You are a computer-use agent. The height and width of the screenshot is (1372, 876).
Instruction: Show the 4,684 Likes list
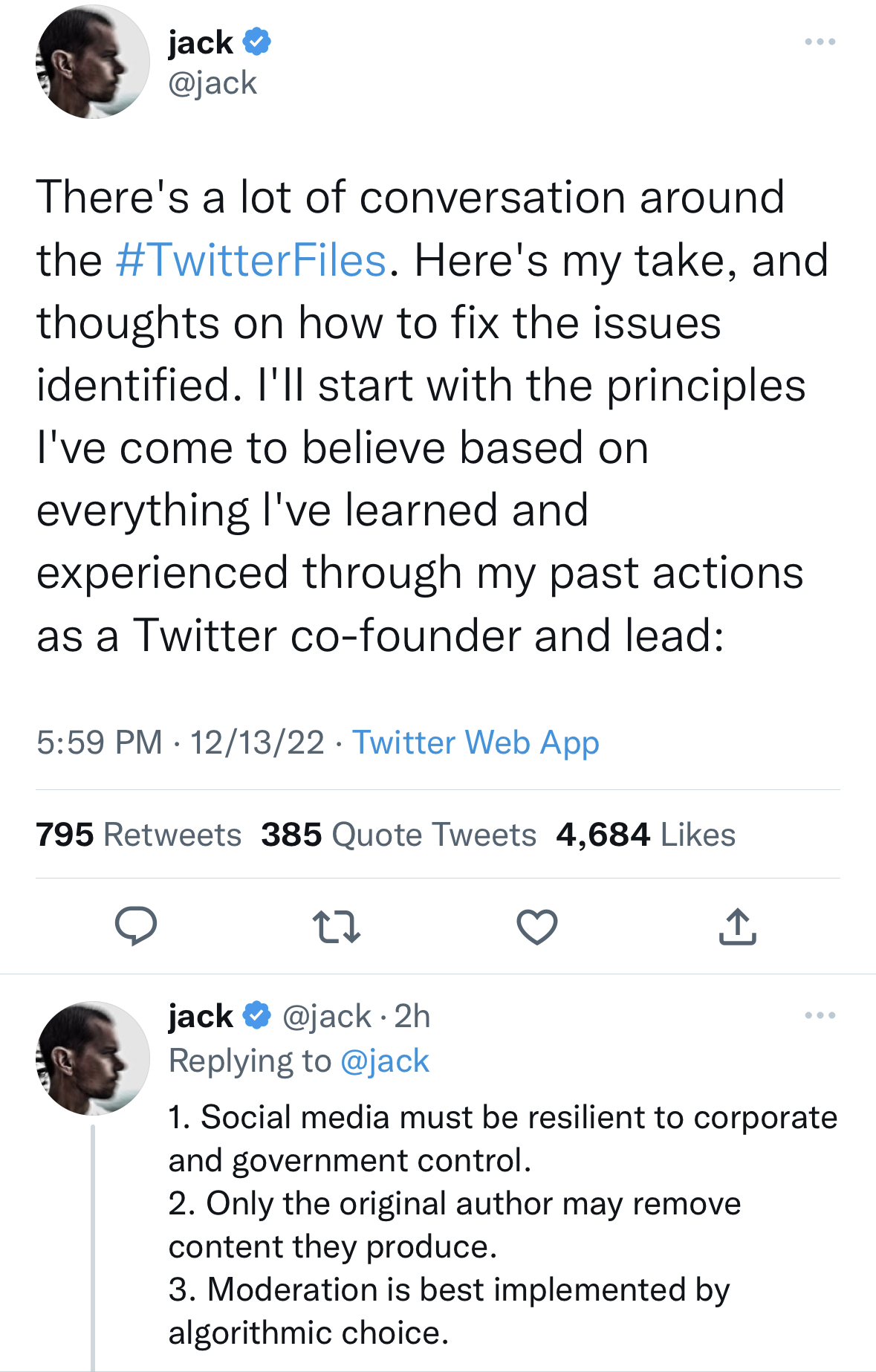(x=646, y=835)
